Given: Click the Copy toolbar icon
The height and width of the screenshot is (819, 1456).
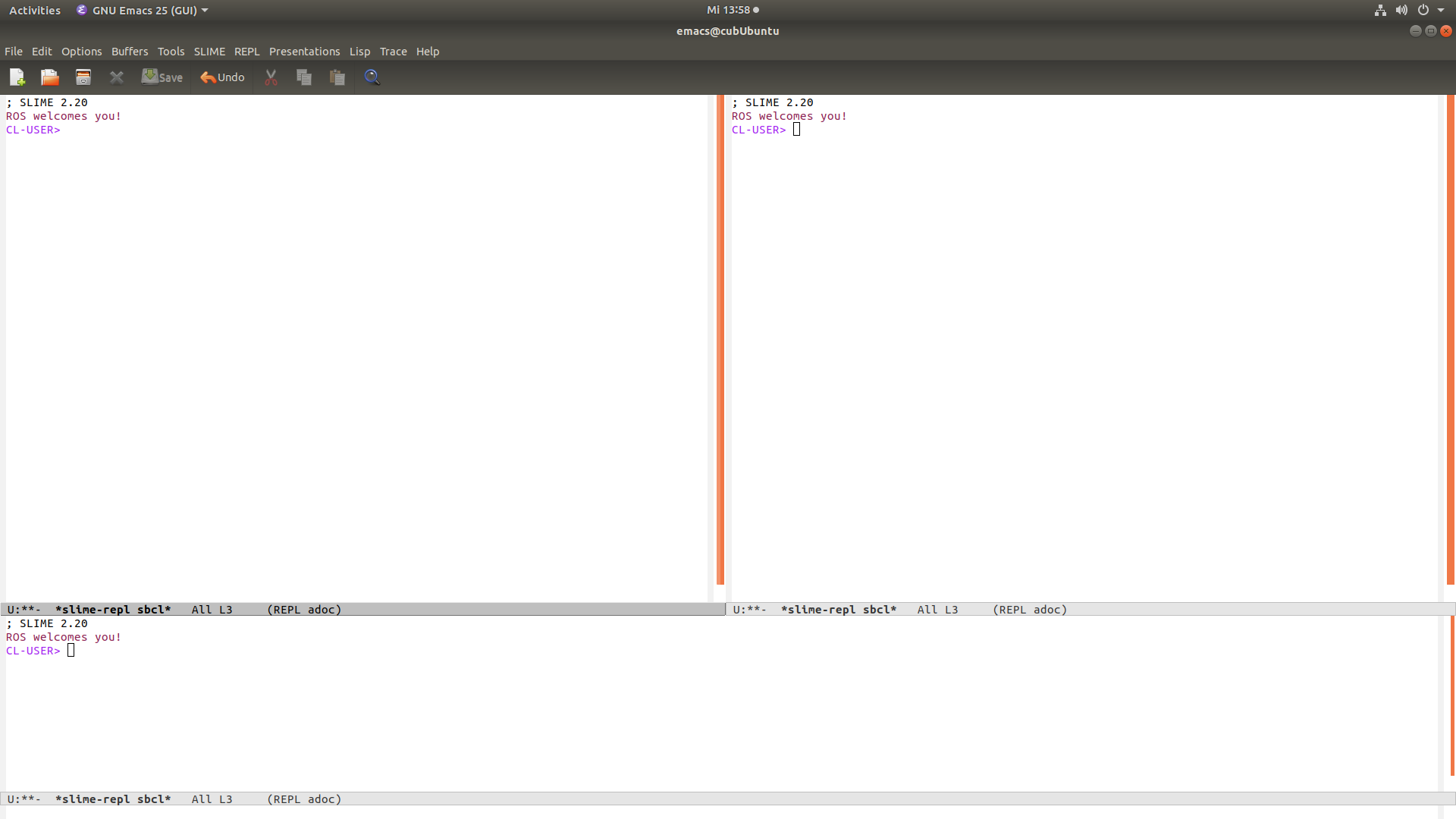Looking at the screenshot, I should [x=304, y=77].
